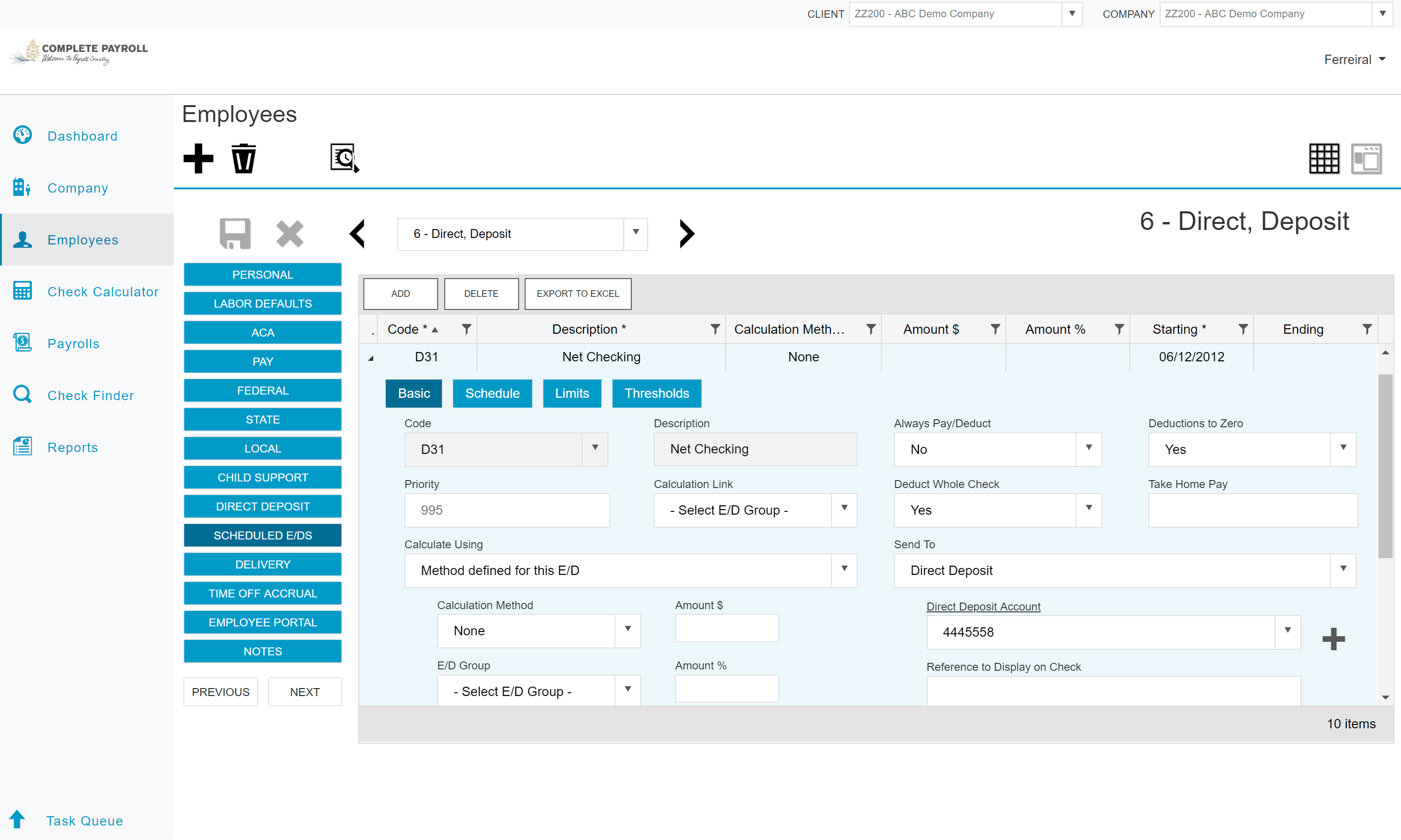Open the Calculation Method dropdown
This screenshot has width=1401, height=840.
tap(627, 630)
